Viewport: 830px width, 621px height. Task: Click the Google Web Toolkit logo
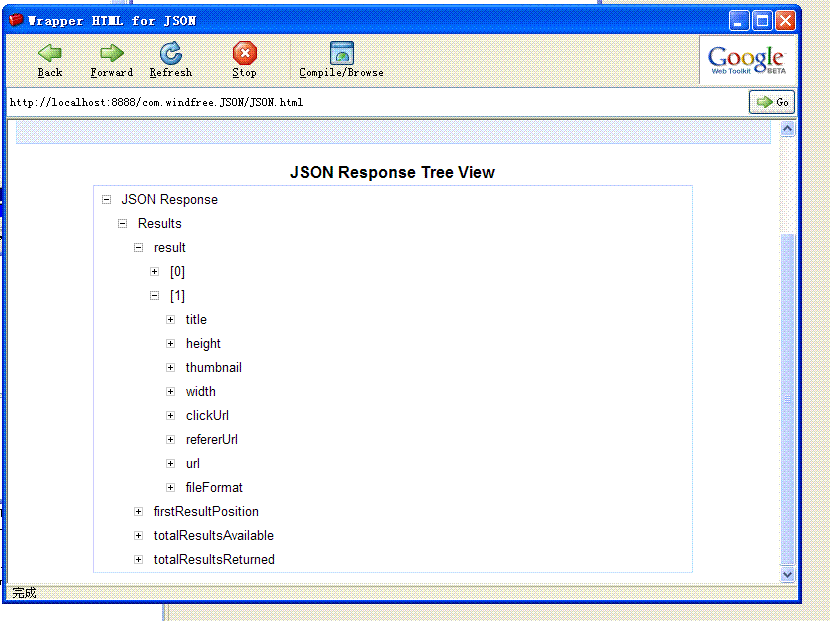tap(747, 60)
